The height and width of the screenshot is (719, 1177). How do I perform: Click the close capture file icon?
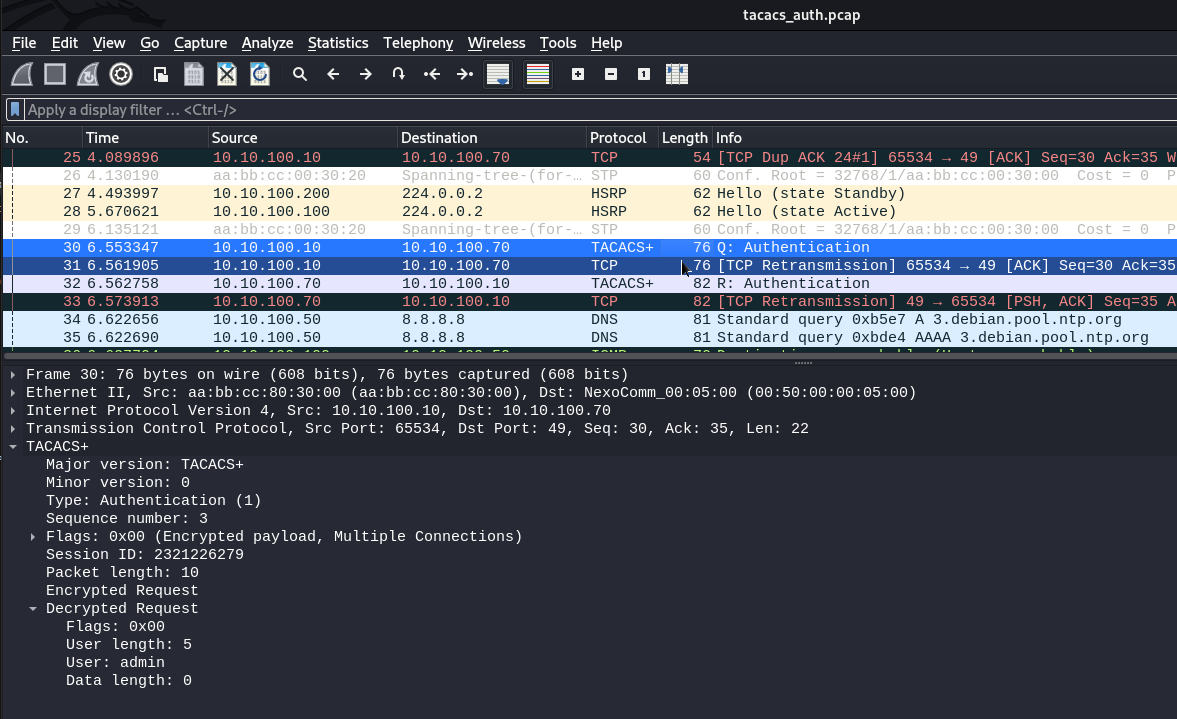pyautogui.click(x=227, y=74)
